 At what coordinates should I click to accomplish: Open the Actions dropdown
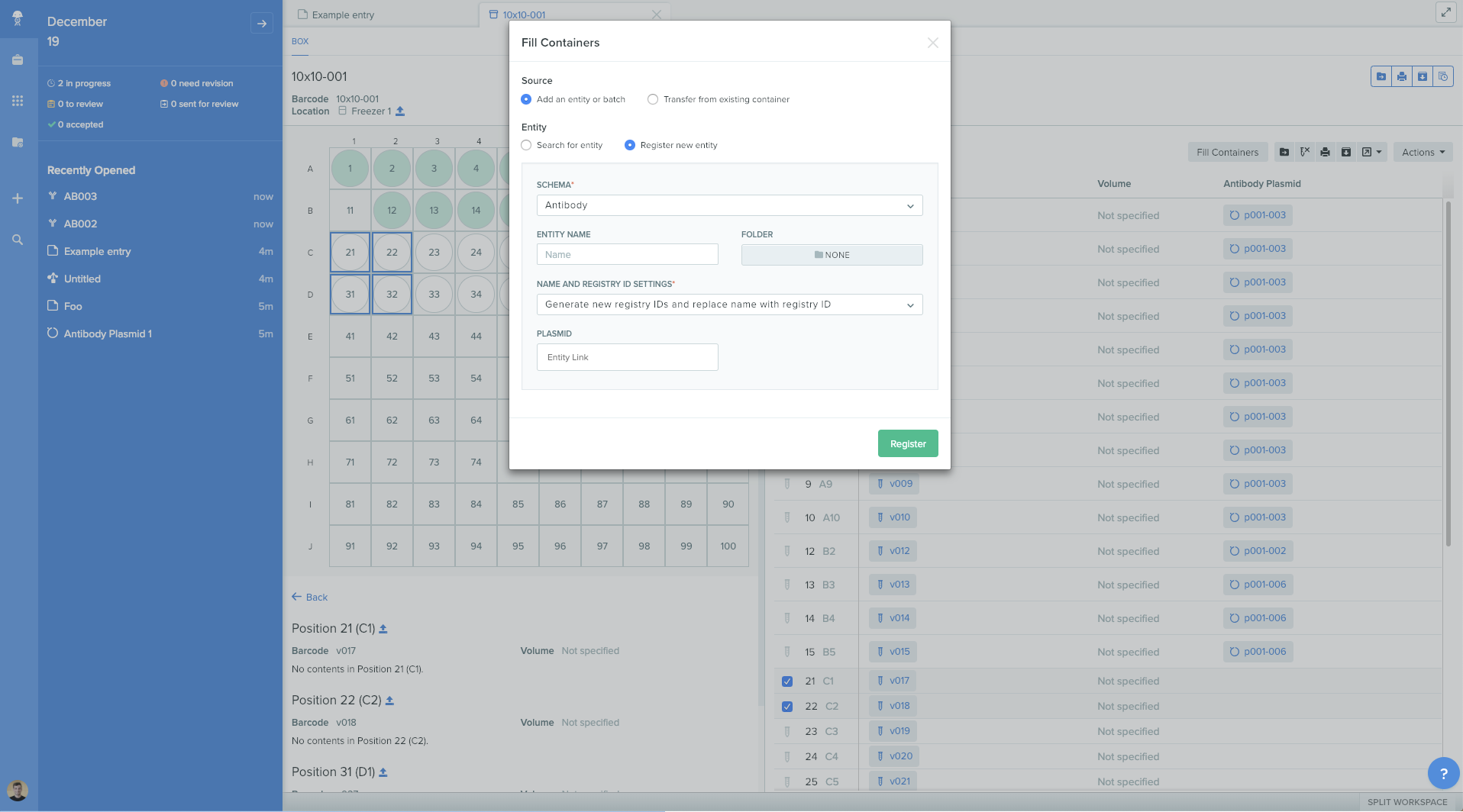[x=1423, y=152]
